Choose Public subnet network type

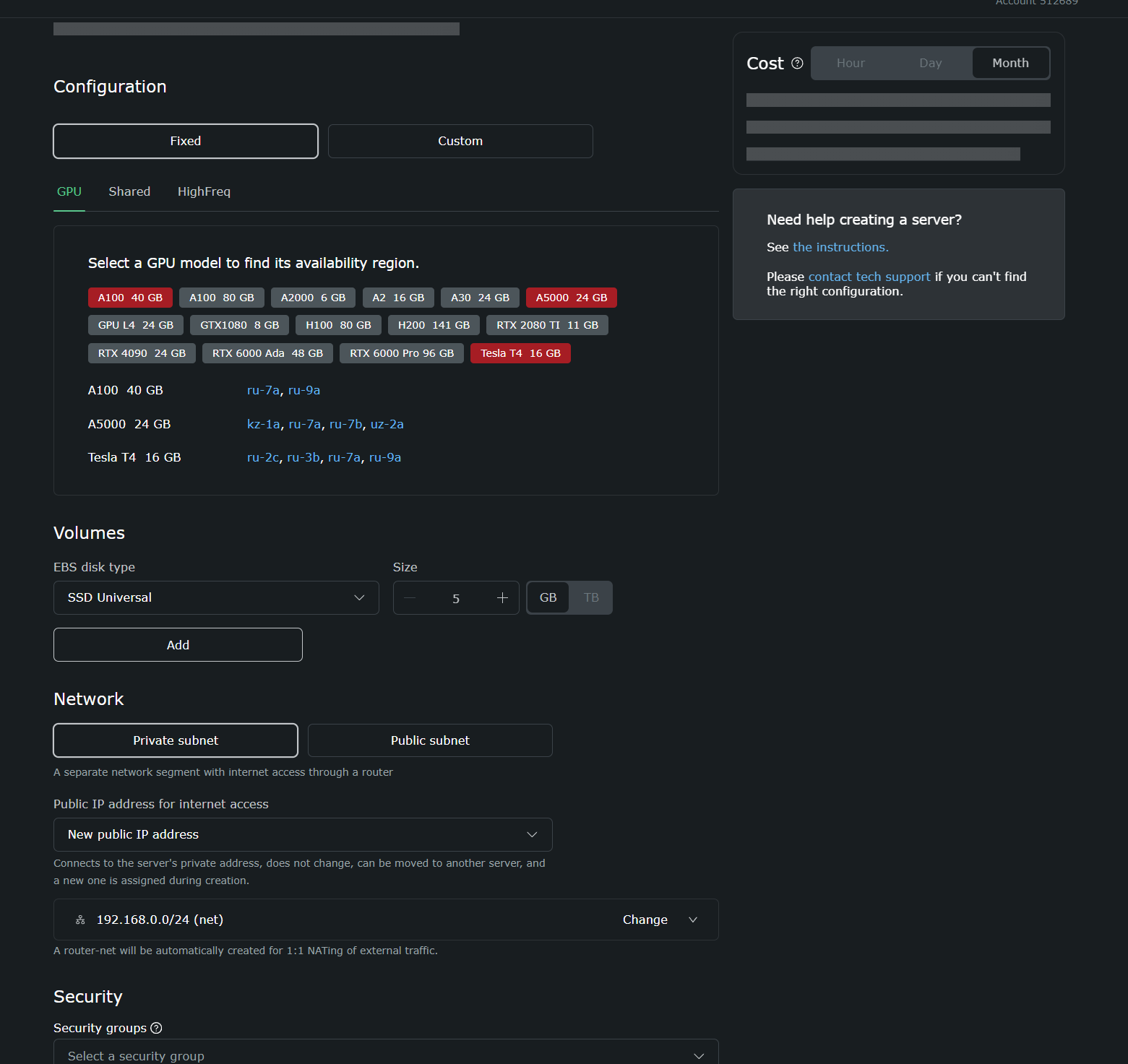pyautogui.click(x=430, y=740)
